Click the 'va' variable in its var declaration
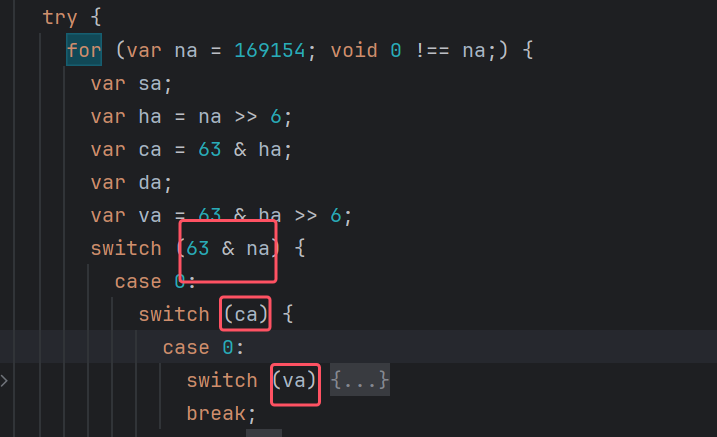This screenshot has height=437, width=717. (x=150, y=216)
